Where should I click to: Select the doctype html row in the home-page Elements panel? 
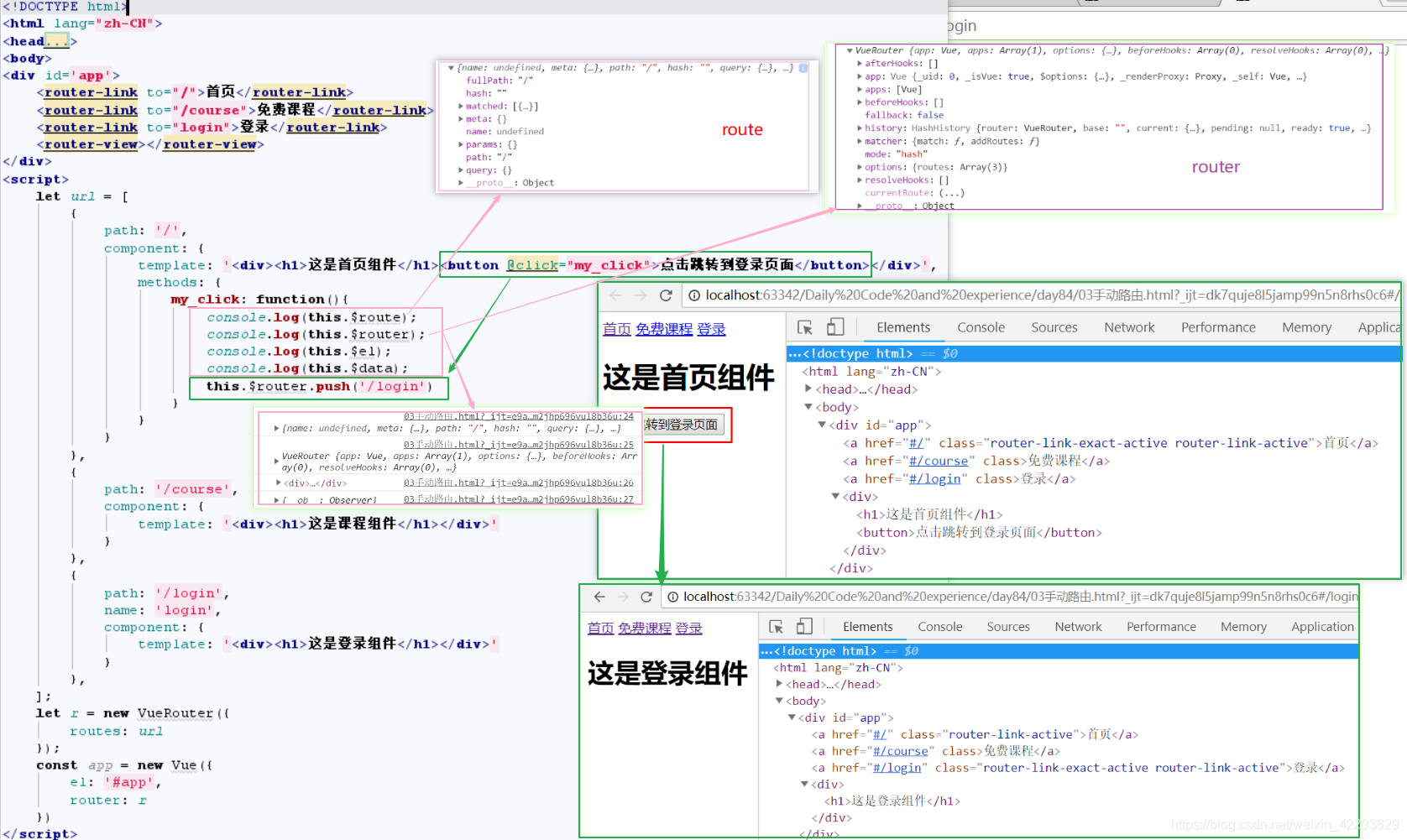(1094, 353)
